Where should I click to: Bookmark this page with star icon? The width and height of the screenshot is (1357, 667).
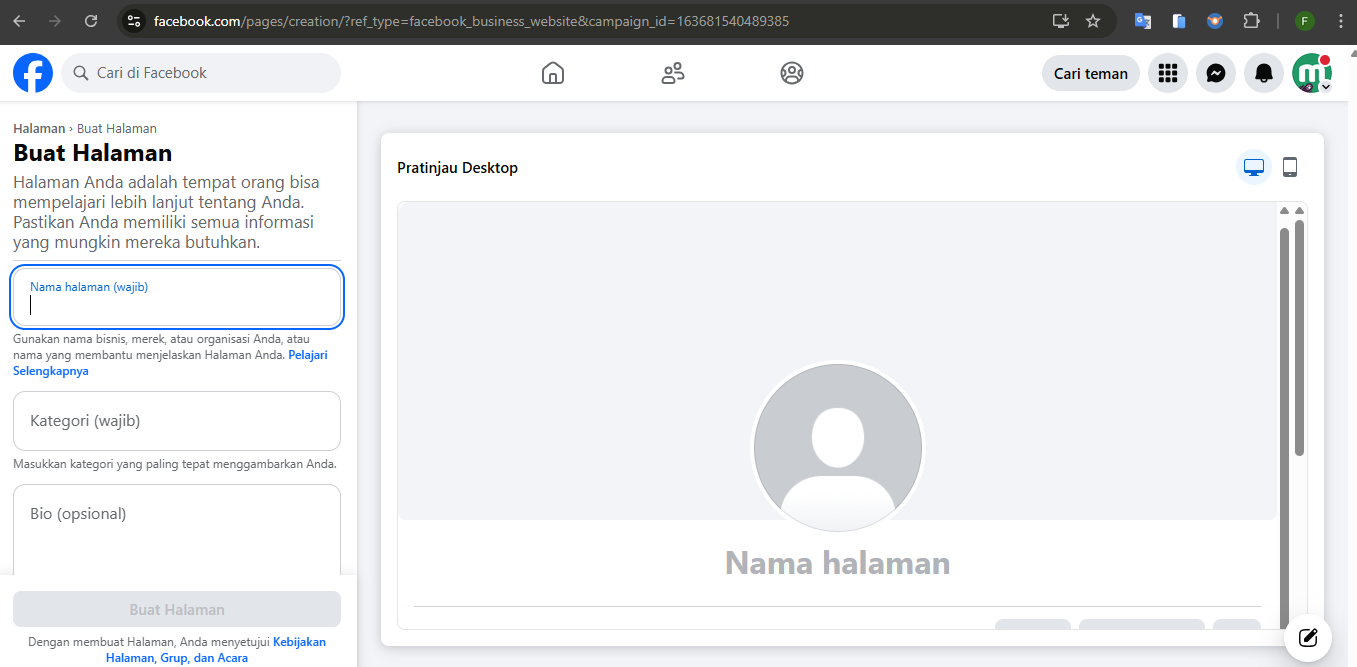(1093, 21)
